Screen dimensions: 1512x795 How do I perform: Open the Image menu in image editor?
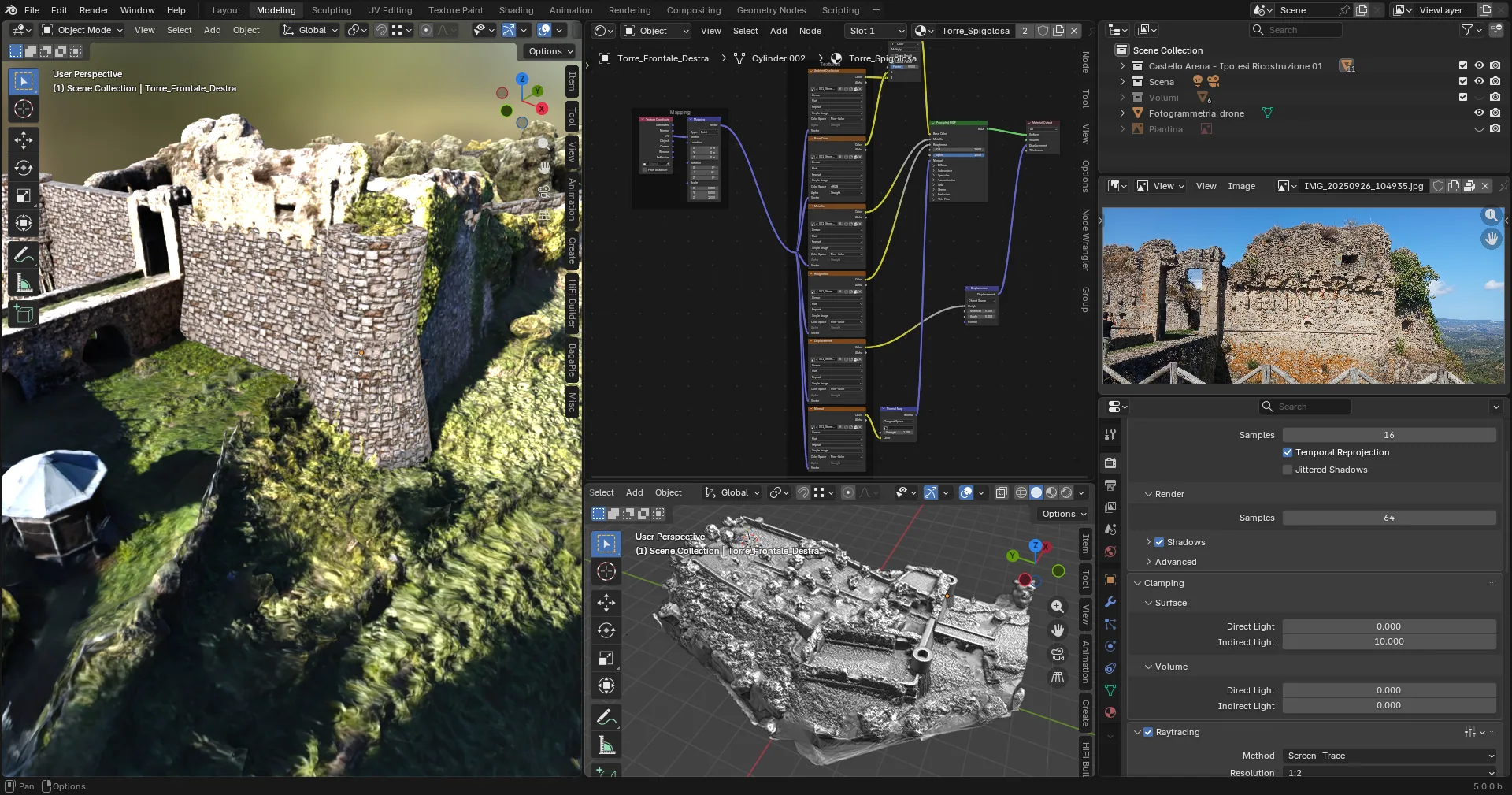click(1241, 186)
